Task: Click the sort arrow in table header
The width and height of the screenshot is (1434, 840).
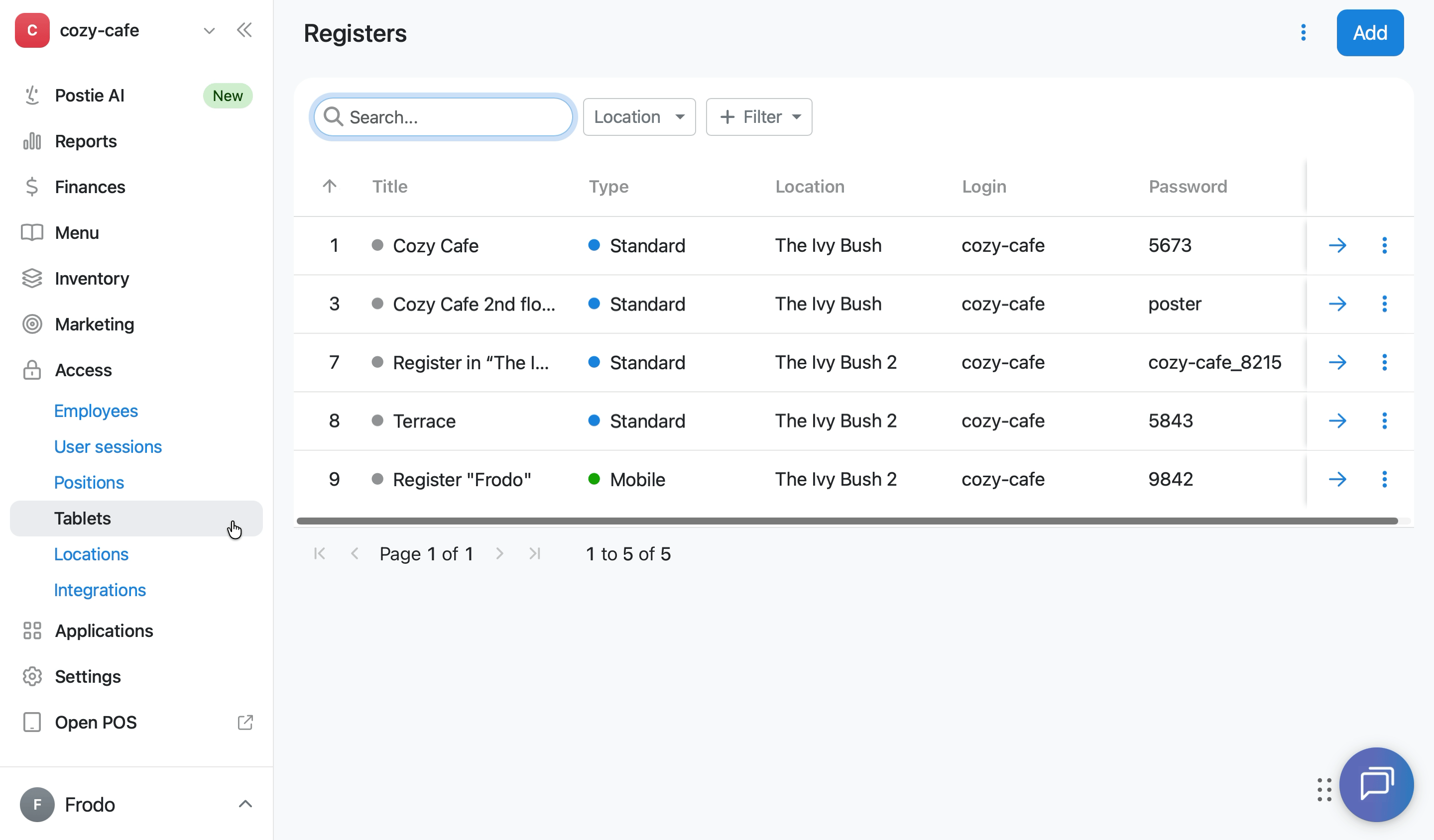Action: 330,186
